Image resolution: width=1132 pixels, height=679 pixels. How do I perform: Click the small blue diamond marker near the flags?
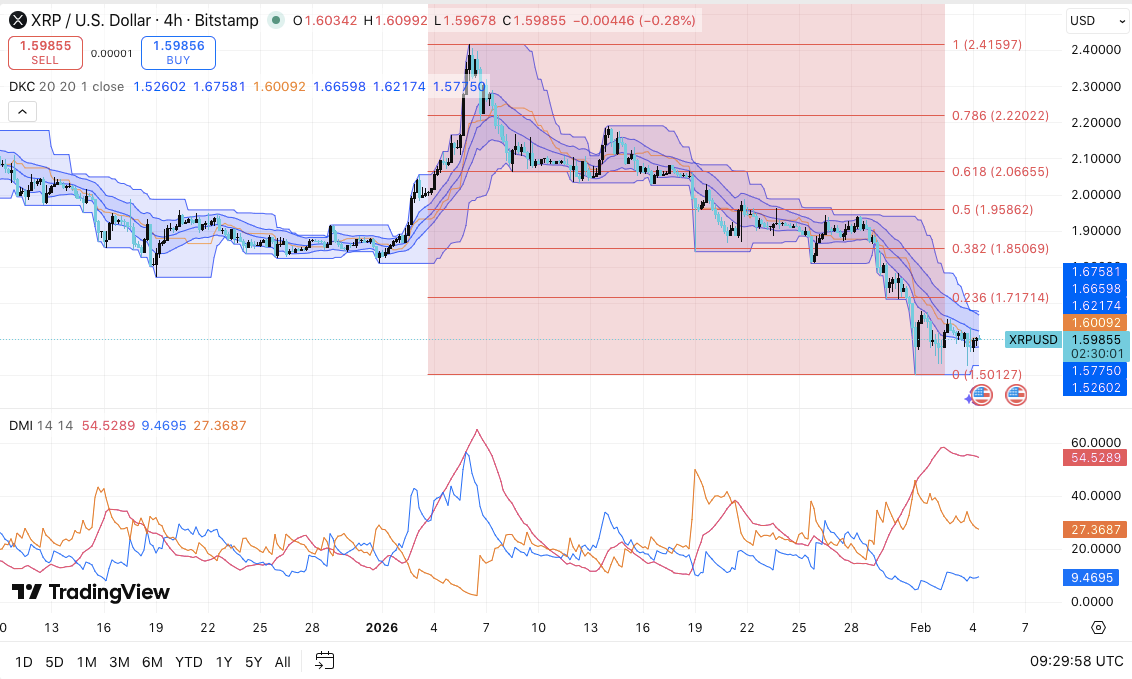tap(968, 399)
